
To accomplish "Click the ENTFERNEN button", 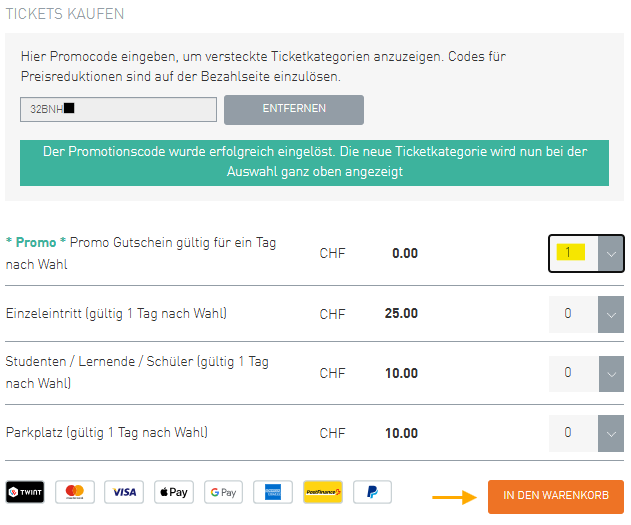I will click(294, 109).
